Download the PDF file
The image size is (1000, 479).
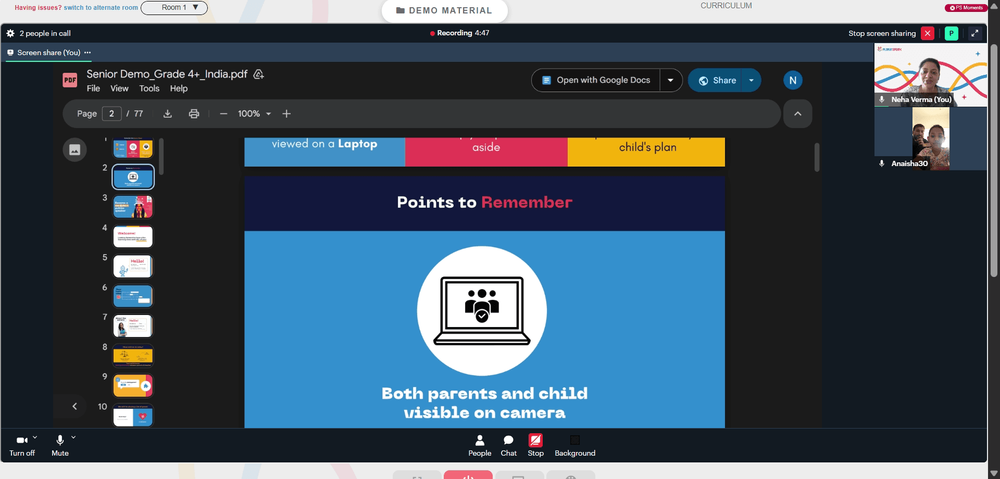[168, 114]
